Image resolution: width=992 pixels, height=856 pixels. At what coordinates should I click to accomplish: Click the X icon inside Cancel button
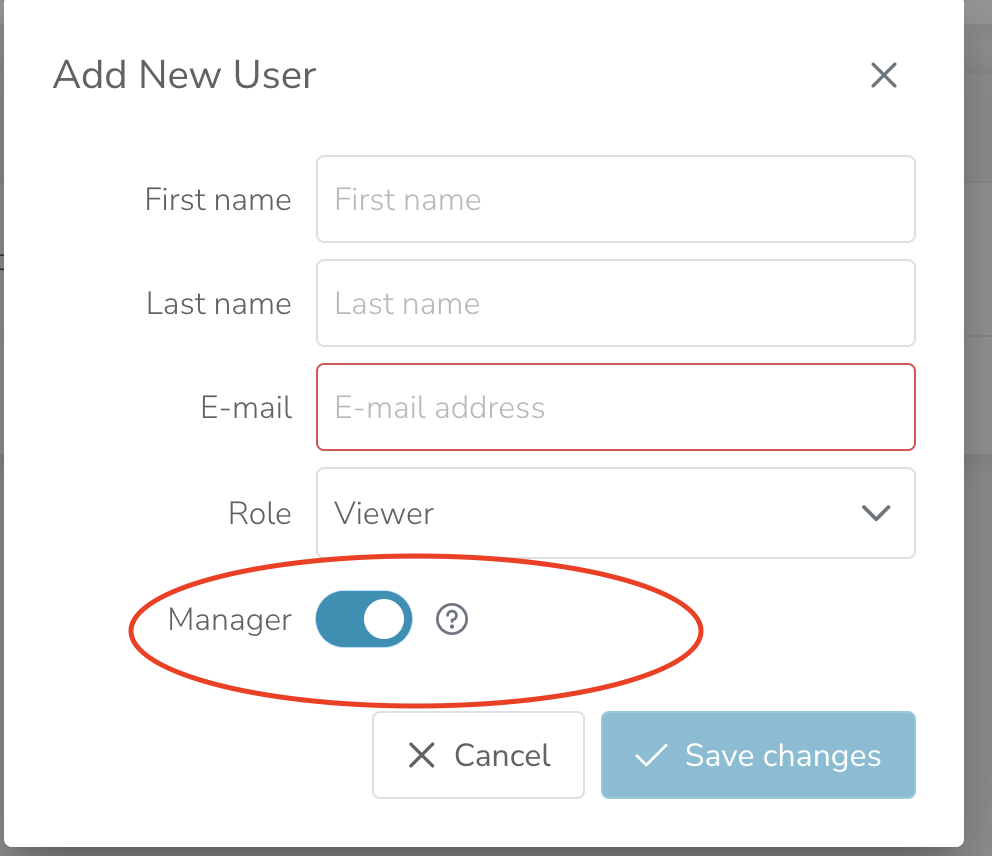422,756
